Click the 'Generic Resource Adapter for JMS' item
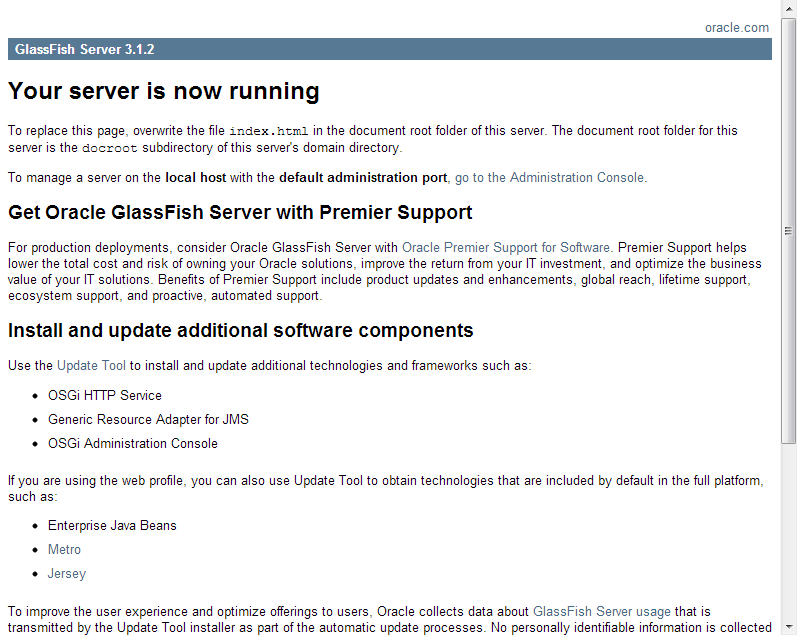The image size is (797, 635). (148, 420)
